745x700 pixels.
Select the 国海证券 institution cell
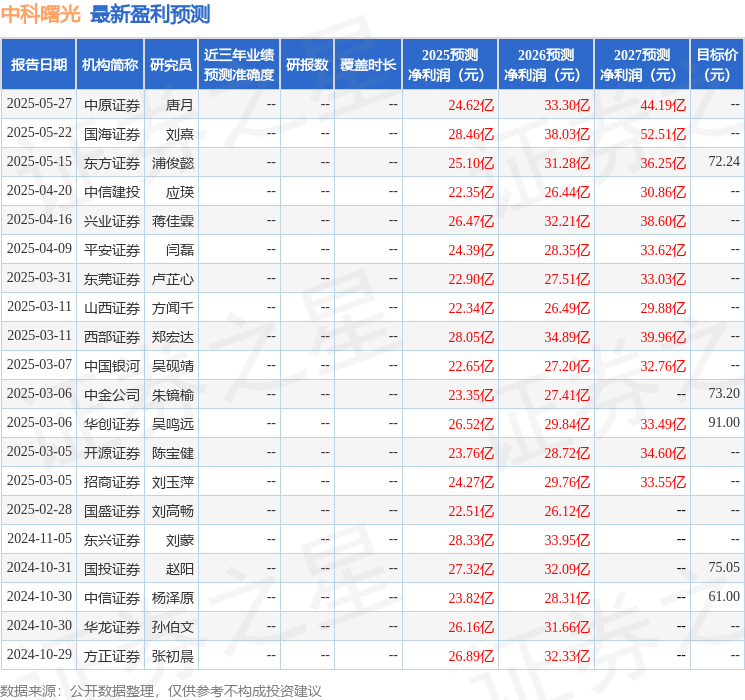pos(112,134)
